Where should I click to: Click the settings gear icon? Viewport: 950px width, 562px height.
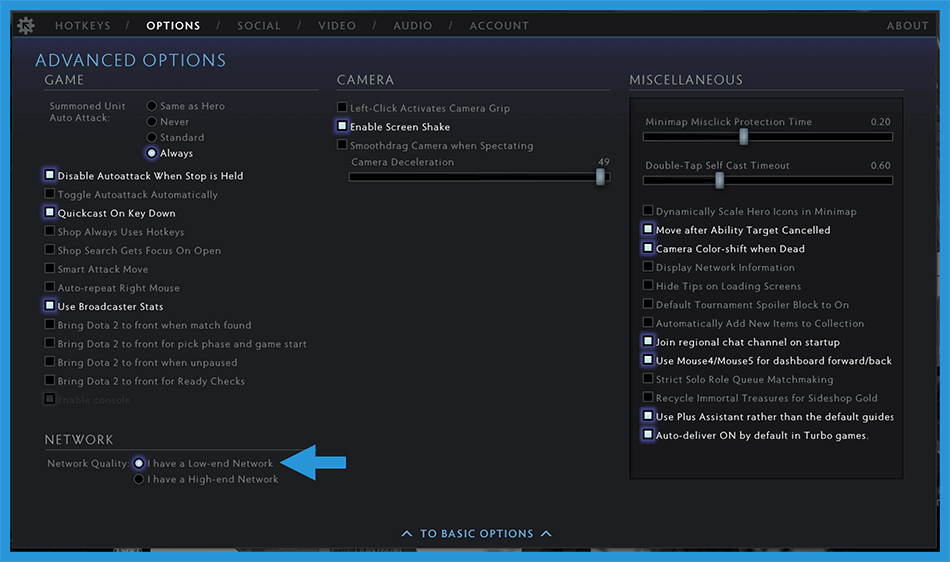(x=25, y=25)
